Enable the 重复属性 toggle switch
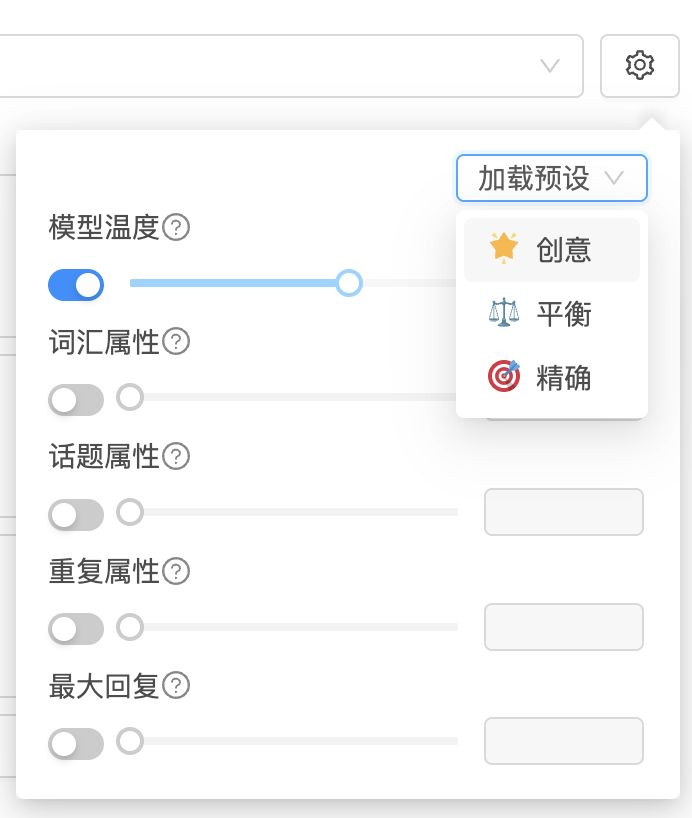Screen dimensions: 692x818 click(x=76, y=629)
